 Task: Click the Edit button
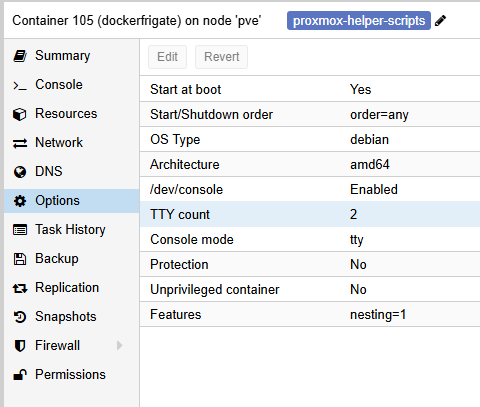(x=167, y=57)
